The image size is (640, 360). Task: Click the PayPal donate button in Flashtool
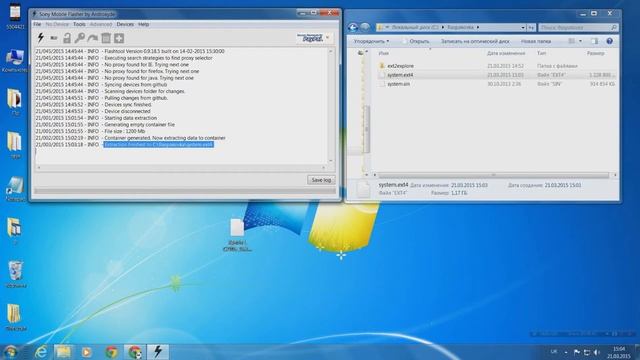click(310, 38)
